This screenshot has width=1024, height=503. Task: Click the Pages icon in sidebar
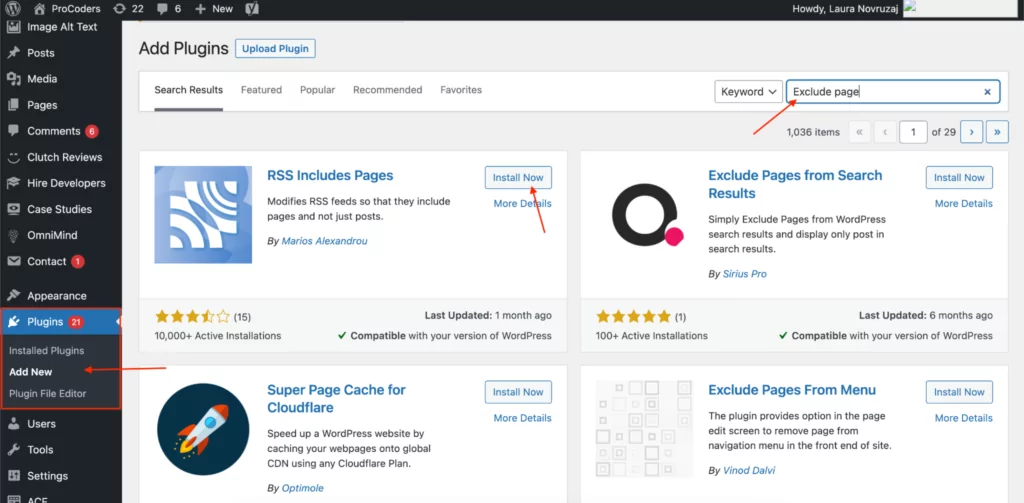click(x=14, y=105)
